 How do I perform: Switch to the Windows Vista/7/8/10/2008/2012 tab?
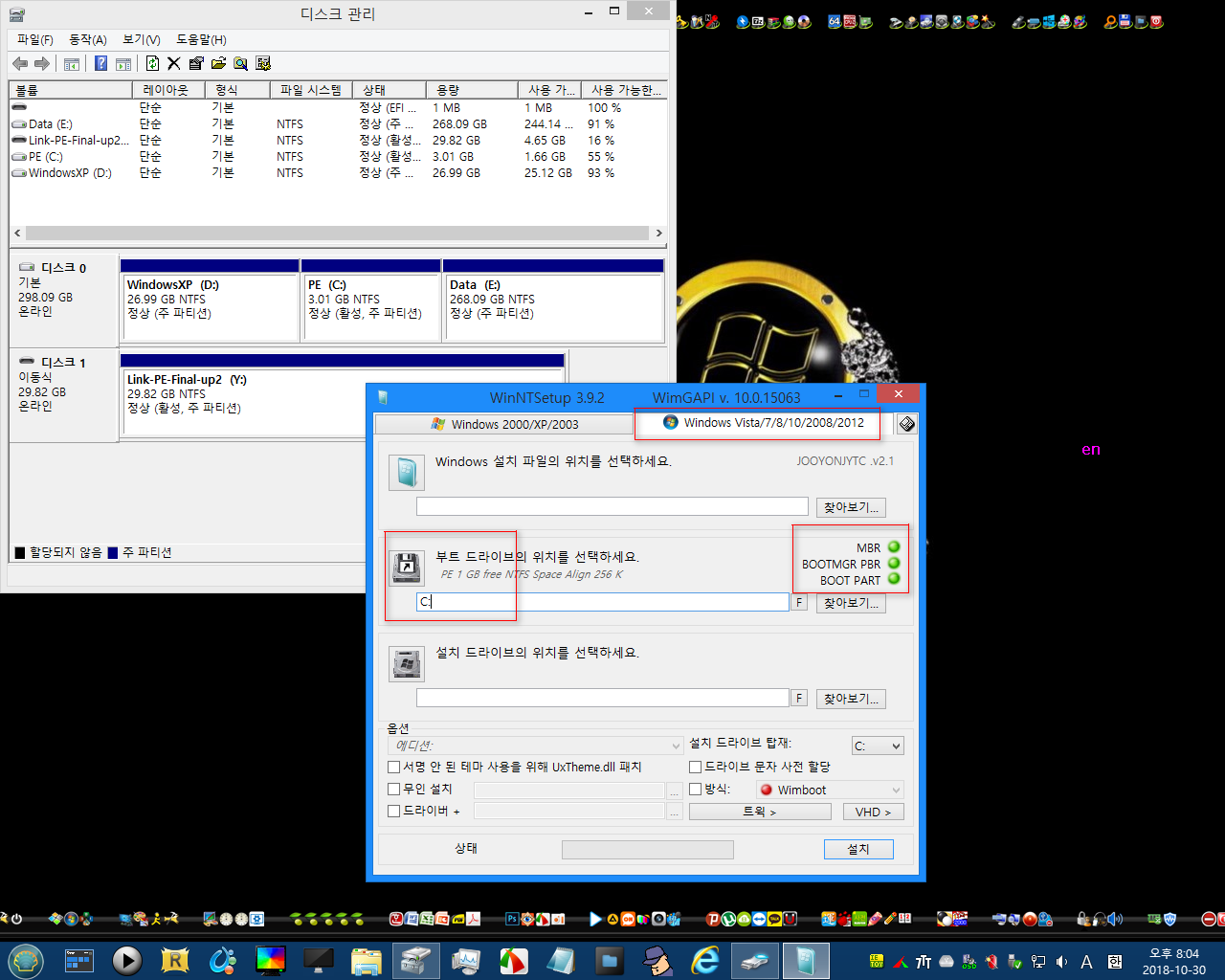coord(763,422)
